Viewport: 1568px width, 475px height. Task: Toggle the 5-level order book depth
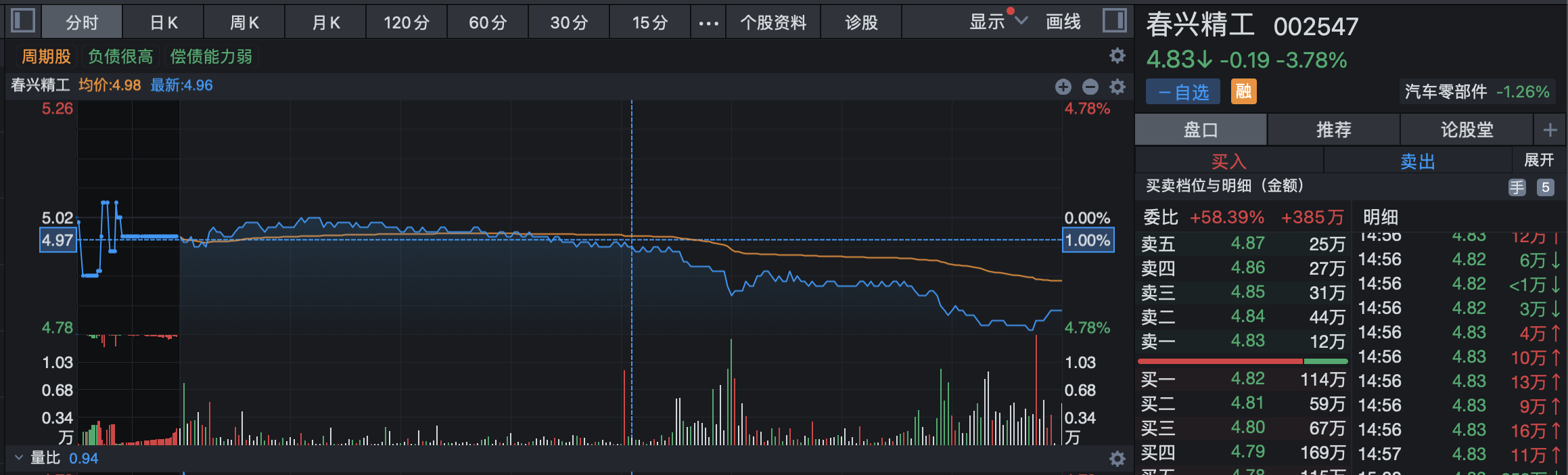coord(1545,187)
